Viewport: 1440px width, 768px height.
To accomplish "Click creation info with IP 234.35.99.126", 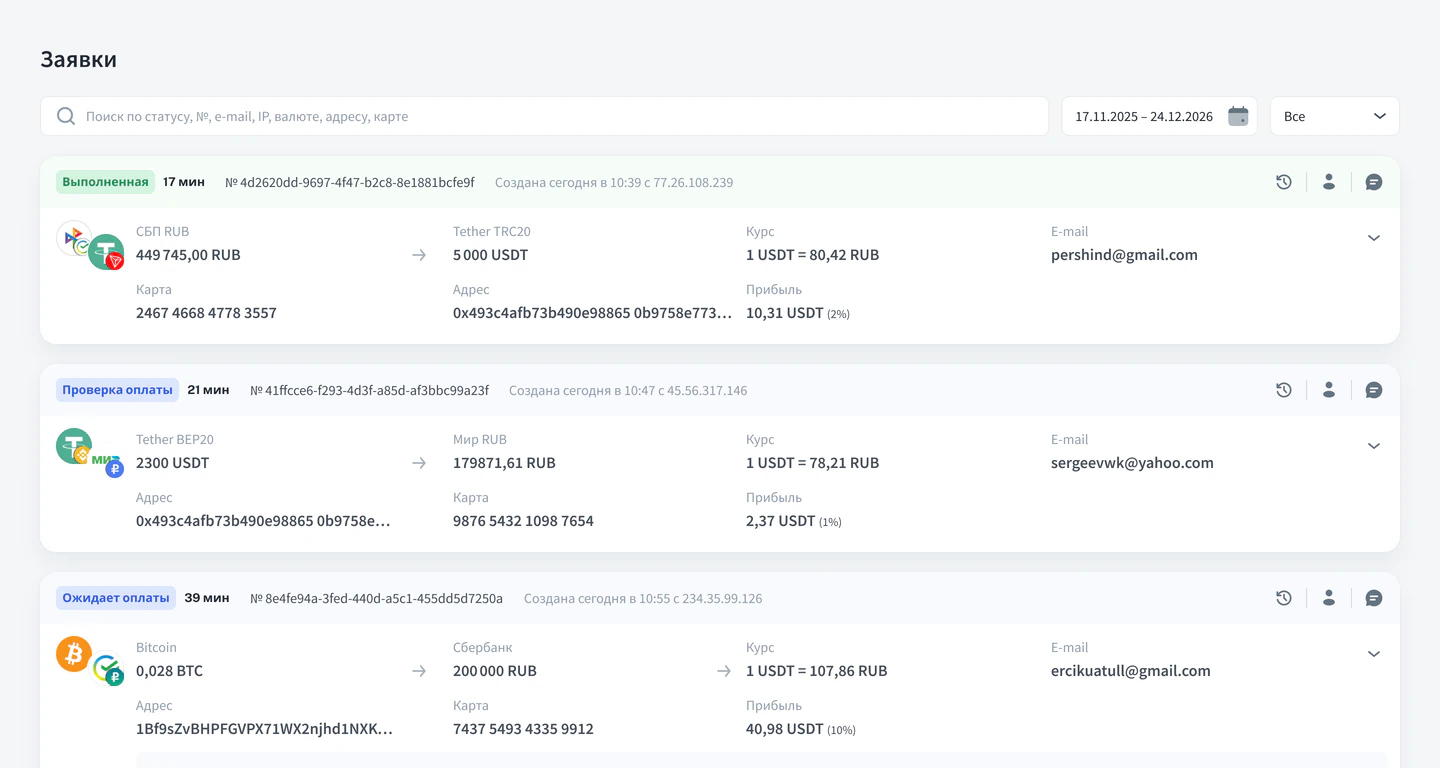I will (643, 599).
